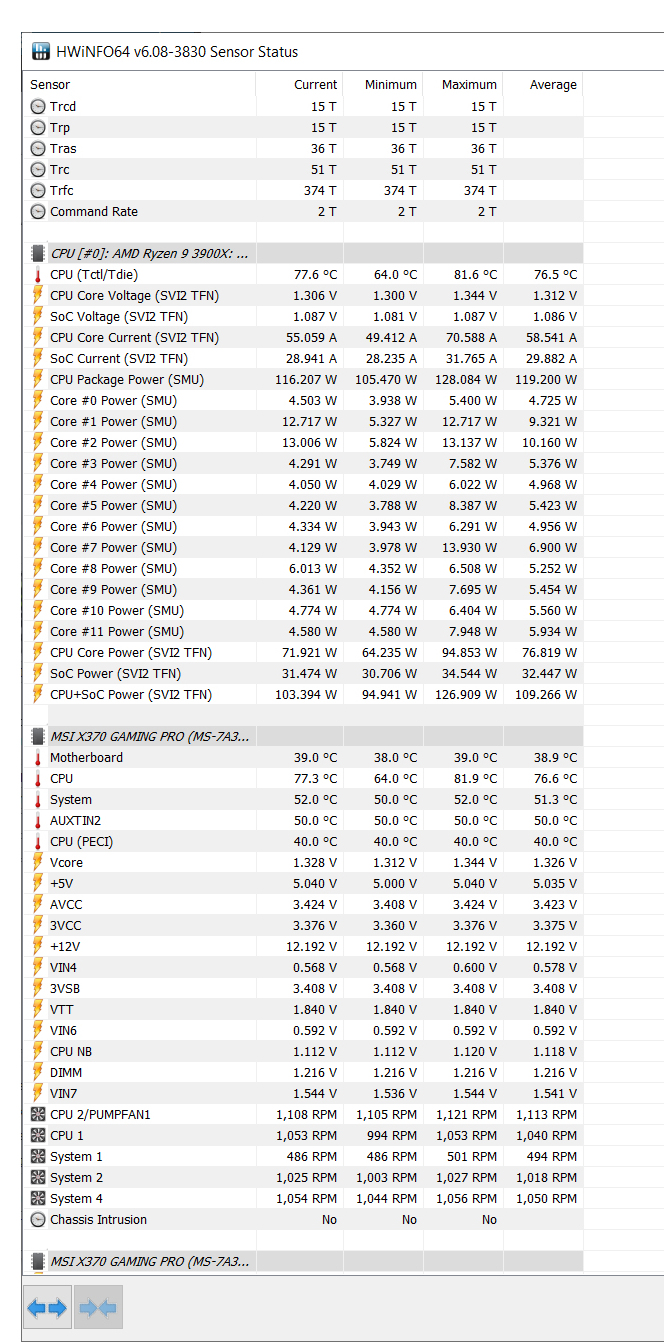Viewport: 664px width, 1344px height.
Task: Click chip icon of AMD Ryzen 9 3900X header
Action: point(38,253)
